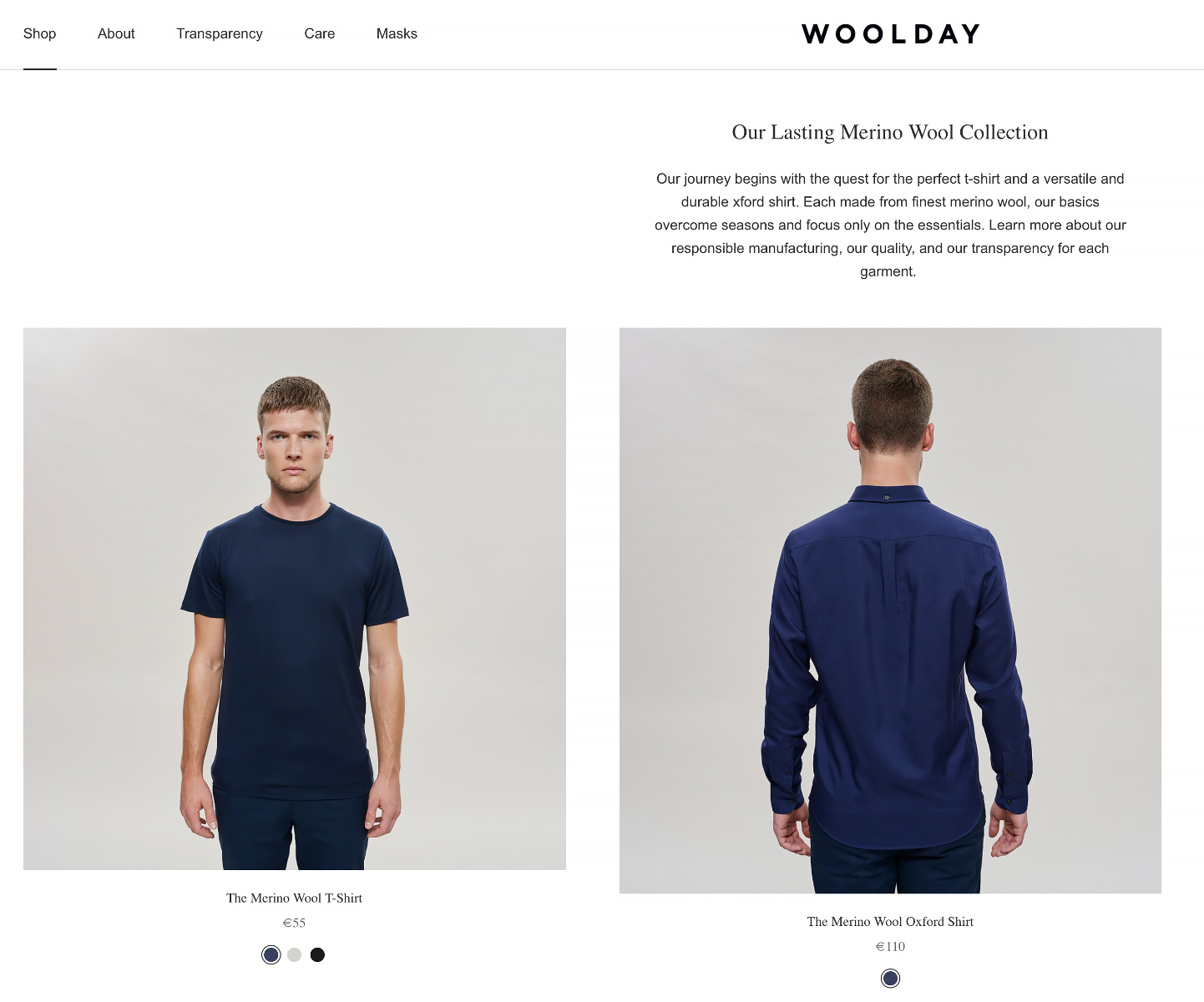
Task: Select navy swatch for Oxford Shirt
Action: [891, 978]
